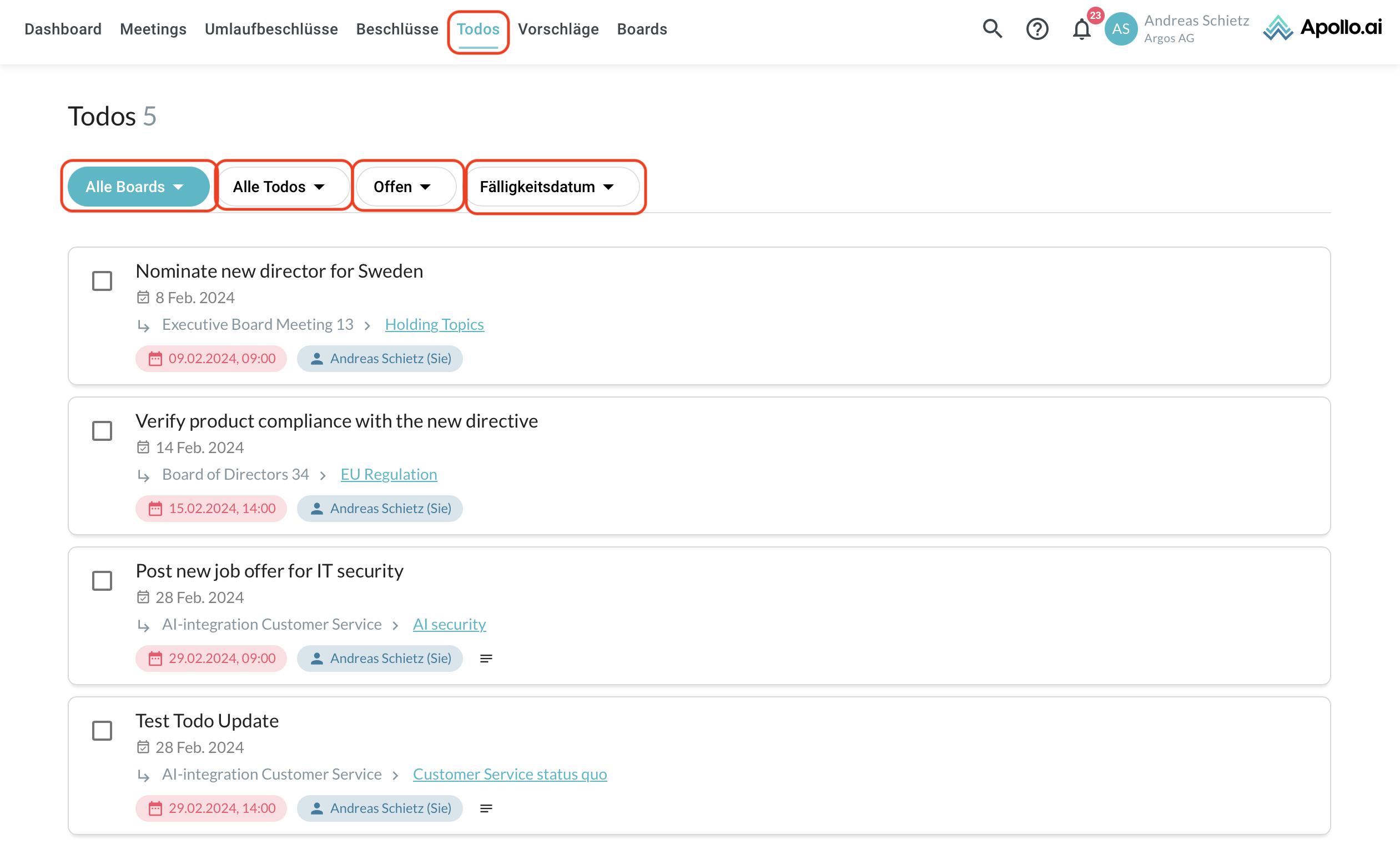Open the search magnifier icon
This screenshot has width=1400, height=844.
point(992,28)
